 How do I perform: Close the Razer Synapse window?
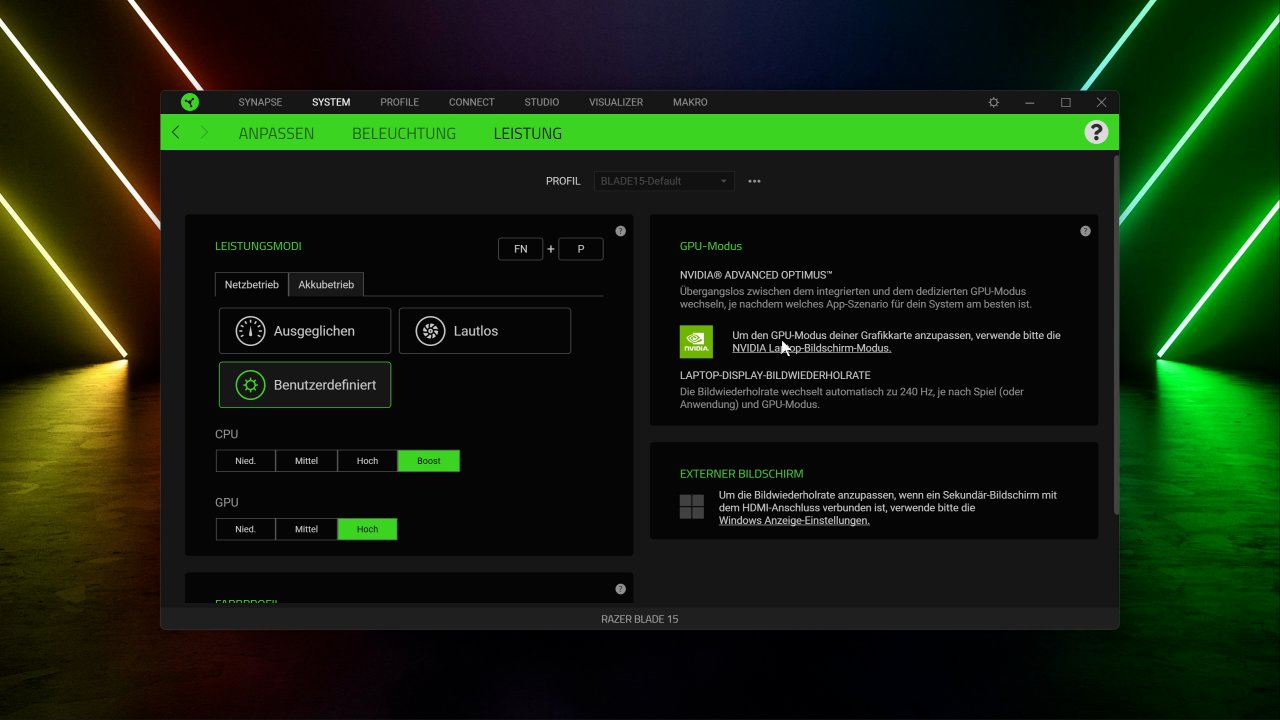pos(1101,102)
